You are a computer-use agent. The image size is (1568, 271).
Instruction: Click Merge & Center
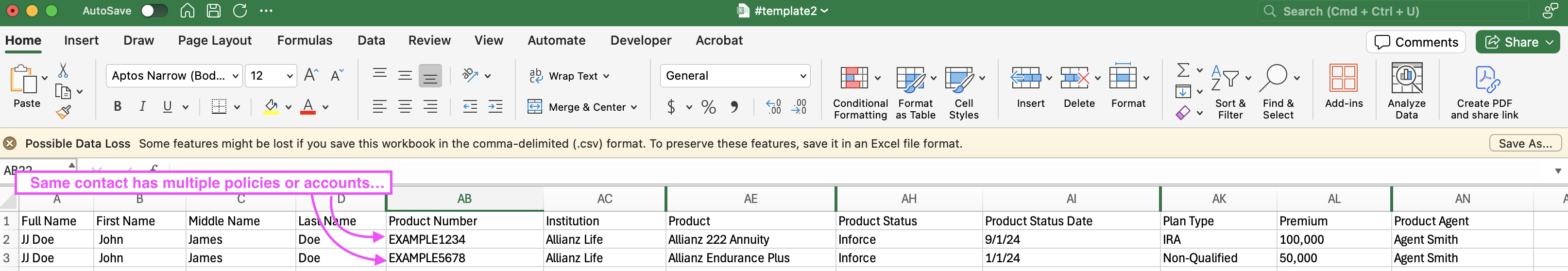pyautogui.click(x=582, y=106)
